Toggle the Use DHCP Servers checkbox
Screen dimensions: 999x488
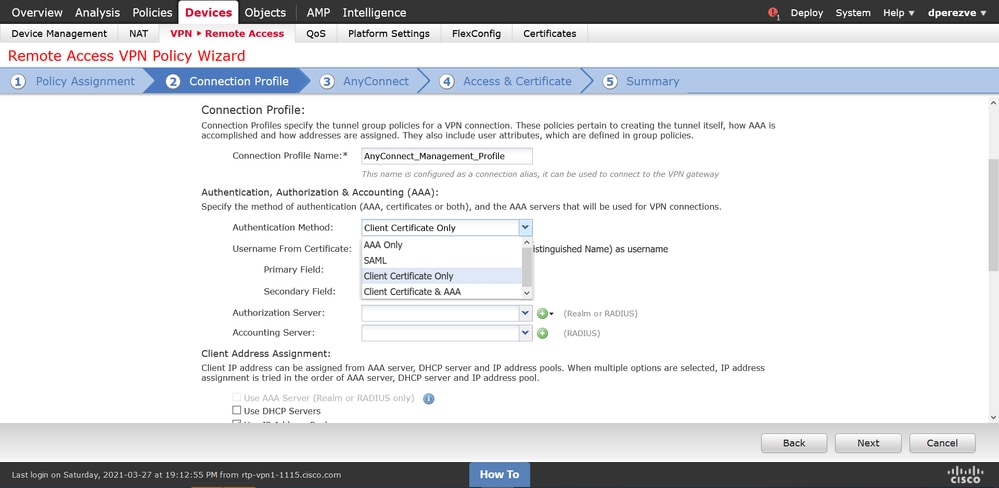click(x=236, y=411)
